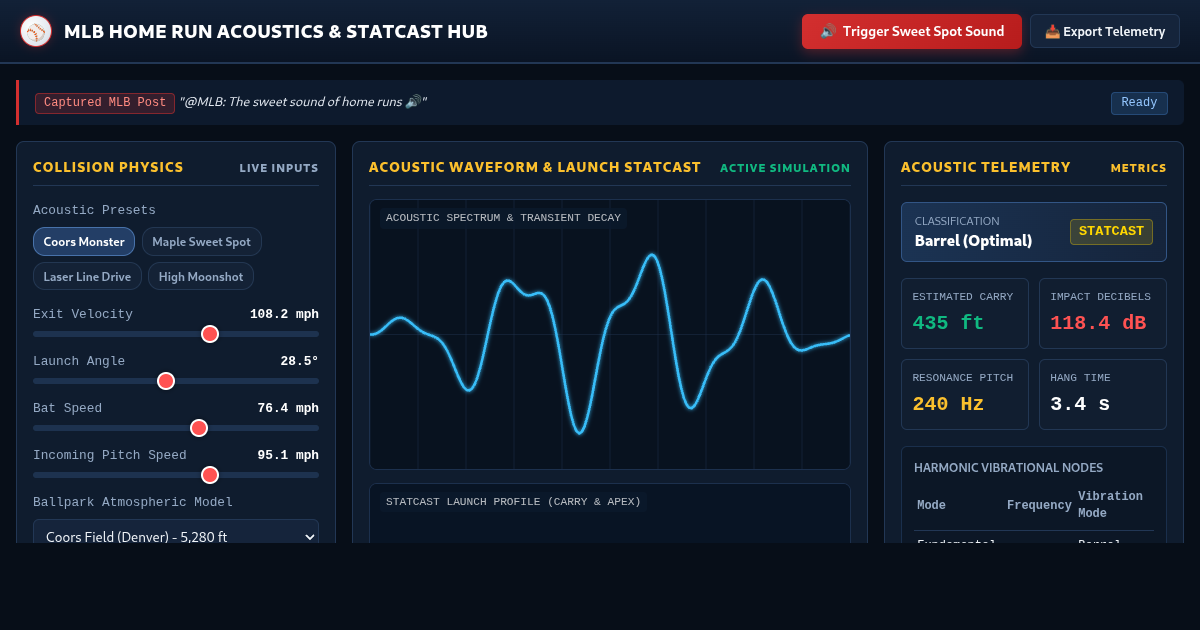Click the Collision Physics panel title

click(x=108, y=167)
